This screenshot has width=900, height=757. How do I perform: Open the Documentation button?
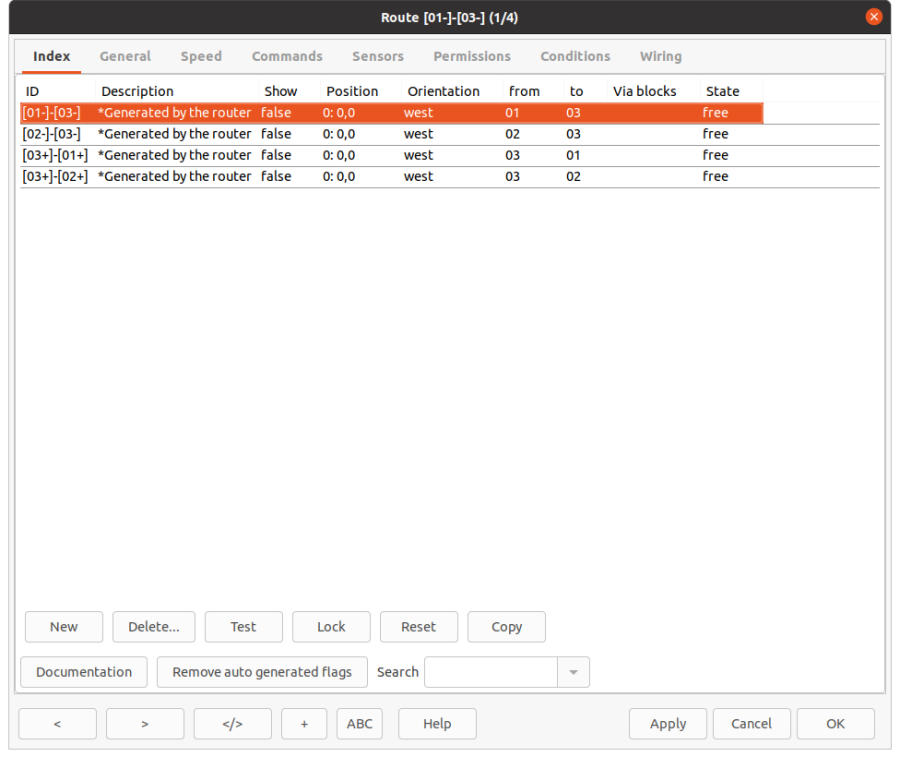(x=84, y=672)
